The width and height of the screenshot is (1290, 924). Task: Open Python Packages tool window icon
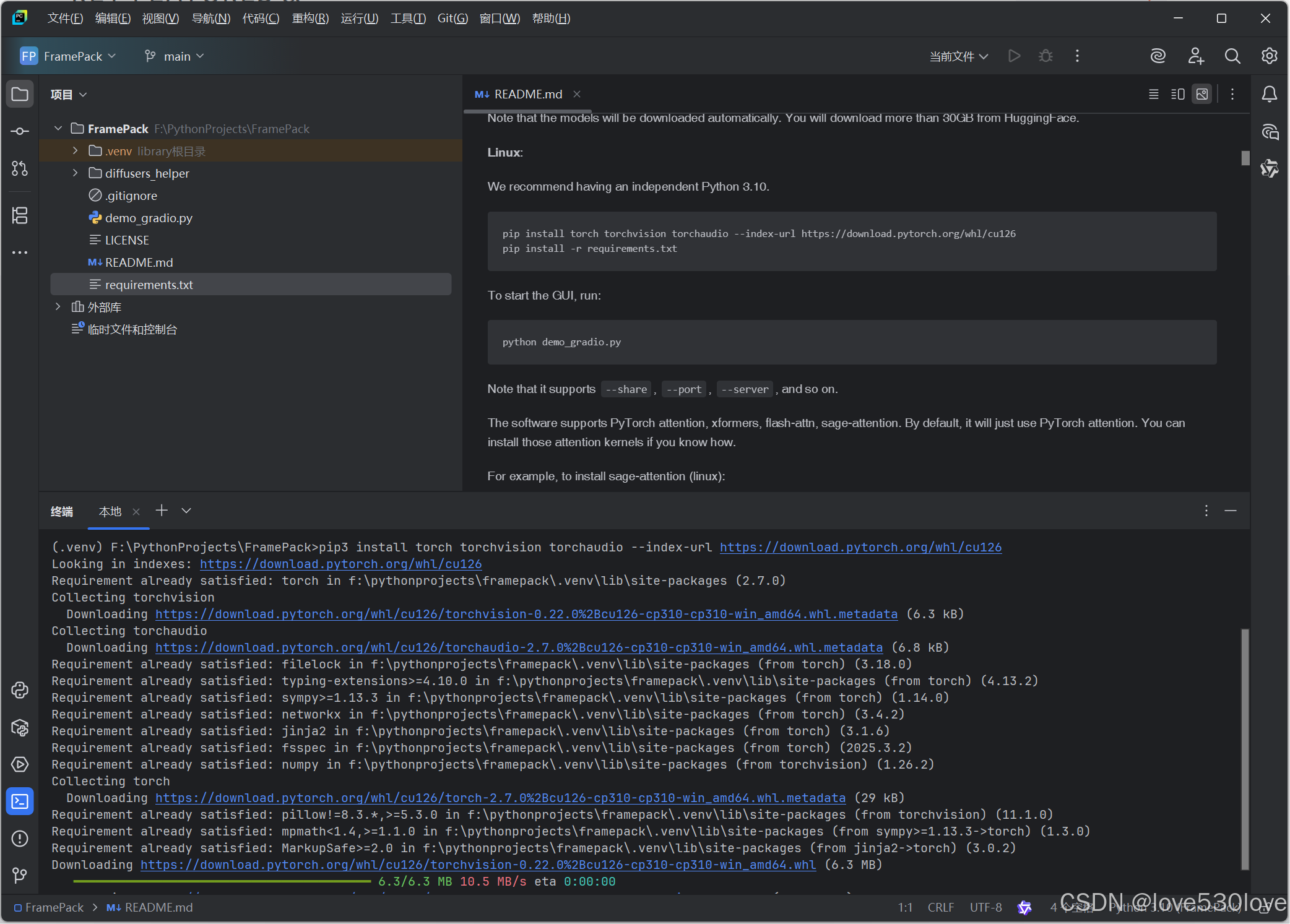20,727
